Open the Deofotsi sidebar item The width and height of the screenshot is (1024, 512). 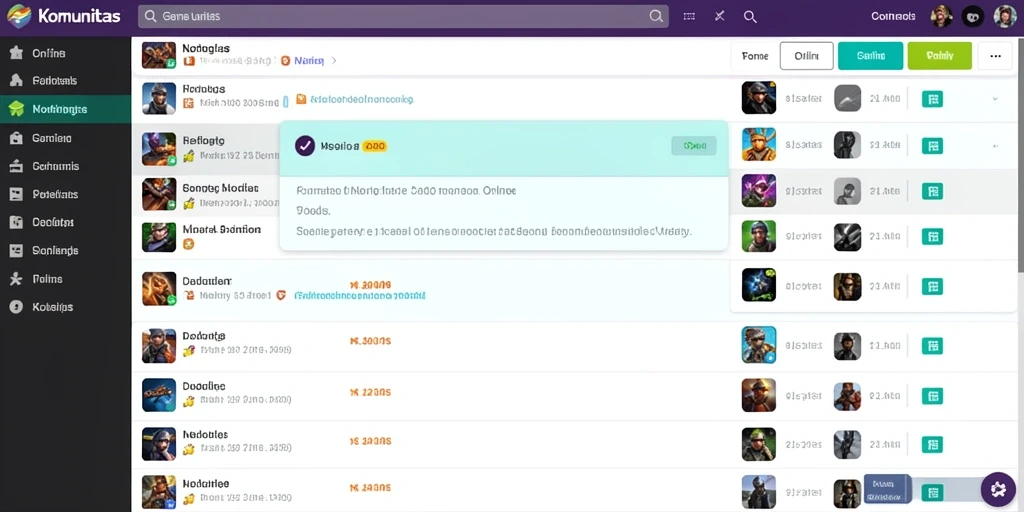pyautogui.click(x=42, y=223)
